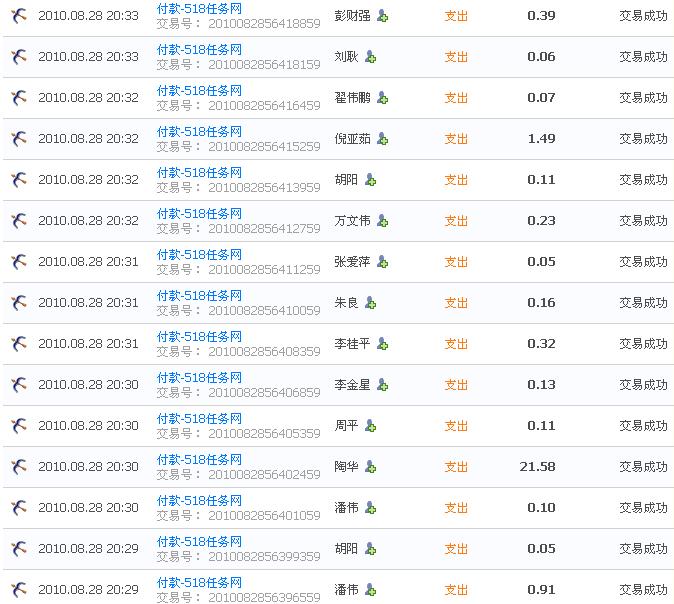Open 付款-518任务网 link for 0.39 payment
Viewport: 674px width, 604px height.
[199, 8]
